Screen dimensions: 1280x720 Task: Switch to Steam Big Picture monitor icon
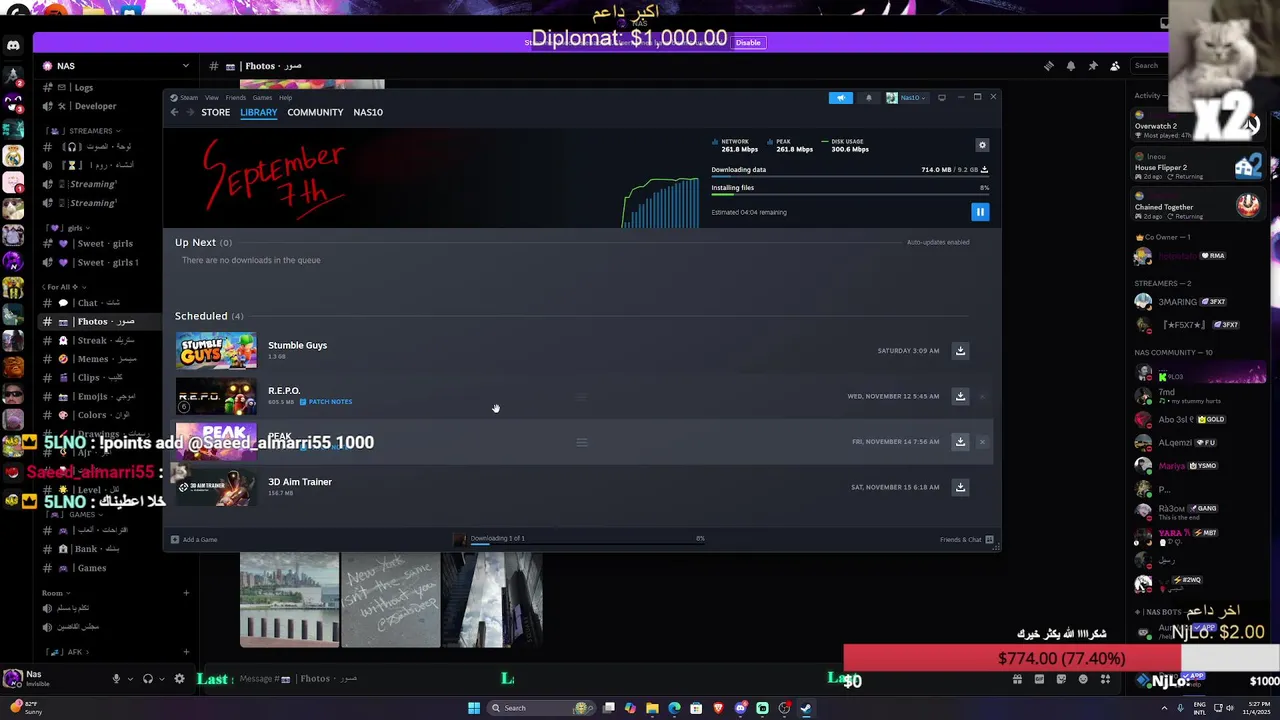[941, 98]
